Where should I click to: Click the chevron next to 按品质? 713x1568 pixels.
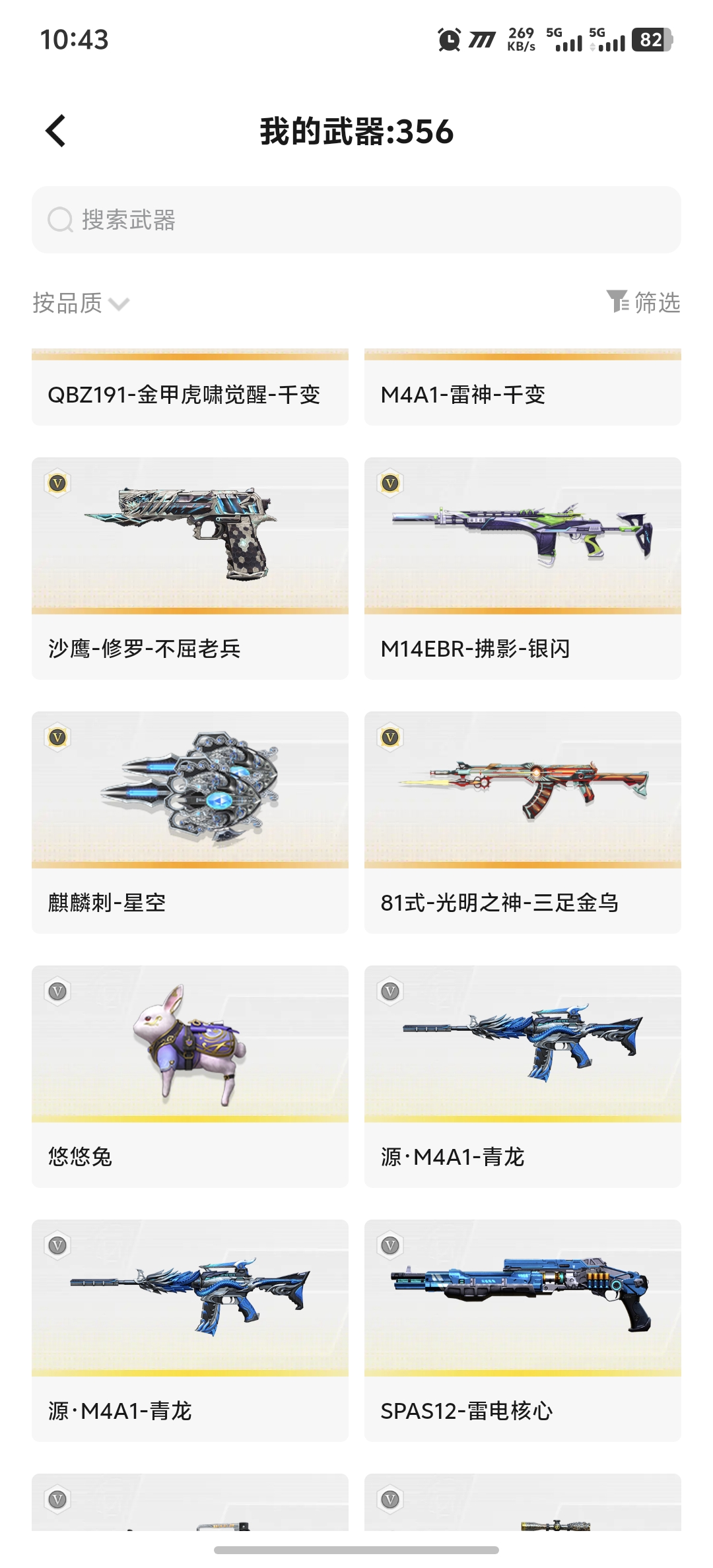119,304
